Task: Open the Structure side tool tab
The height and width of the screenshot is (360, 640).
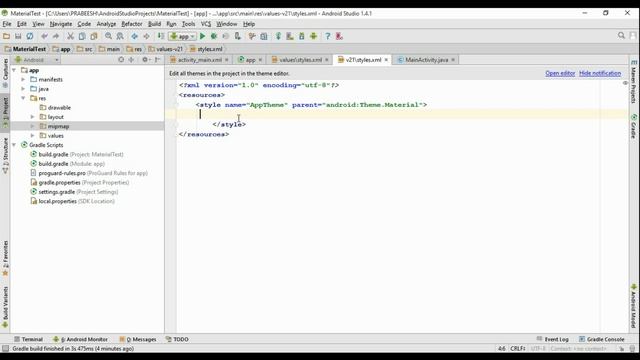Action: point(5,155)
